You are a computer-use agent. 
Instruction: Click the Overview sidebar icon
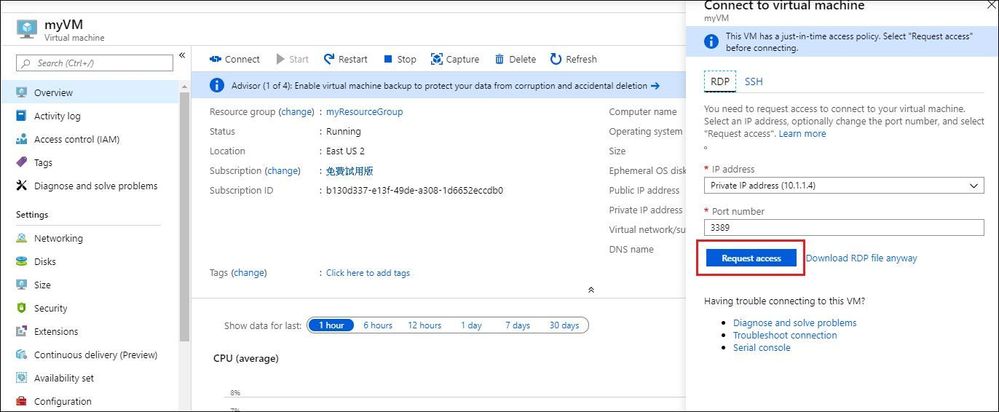point(22,92)
